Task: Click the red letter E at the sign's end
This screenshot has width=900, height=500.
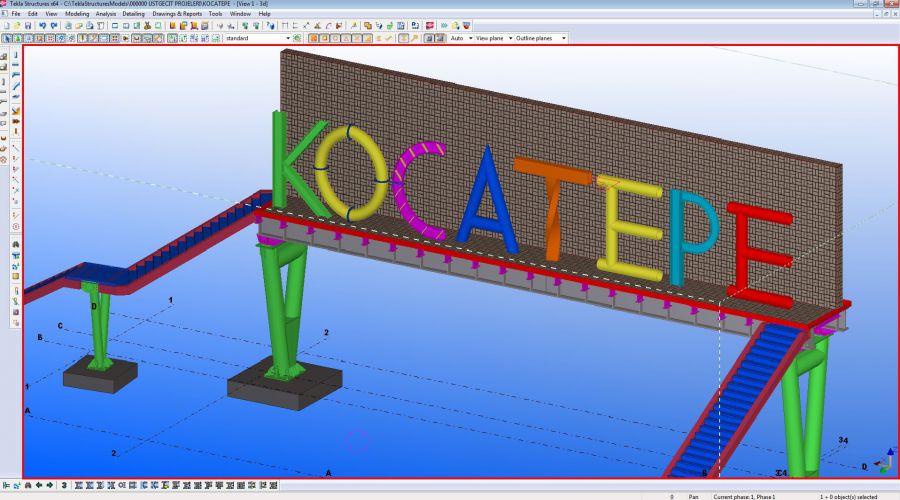Action: click(x=761, y=255)
